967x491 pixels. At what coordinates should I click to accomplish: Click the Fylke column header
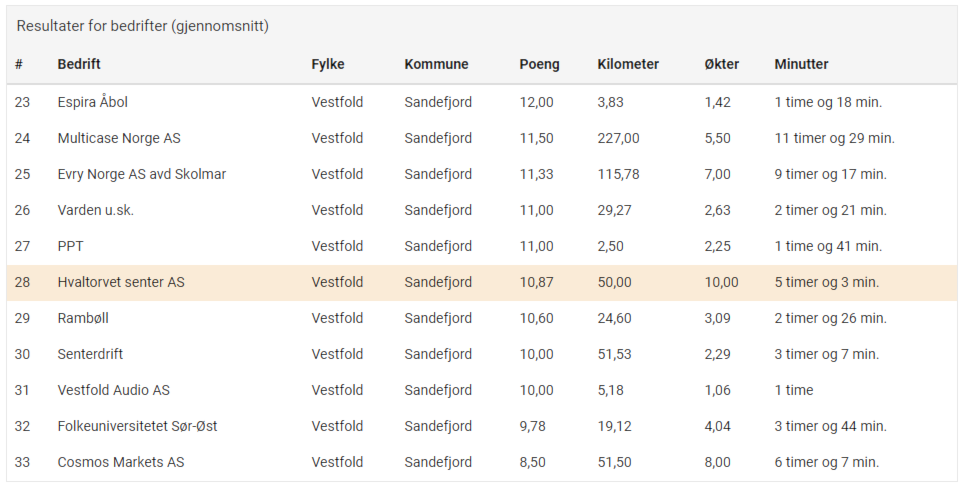(x=327, y=64)
